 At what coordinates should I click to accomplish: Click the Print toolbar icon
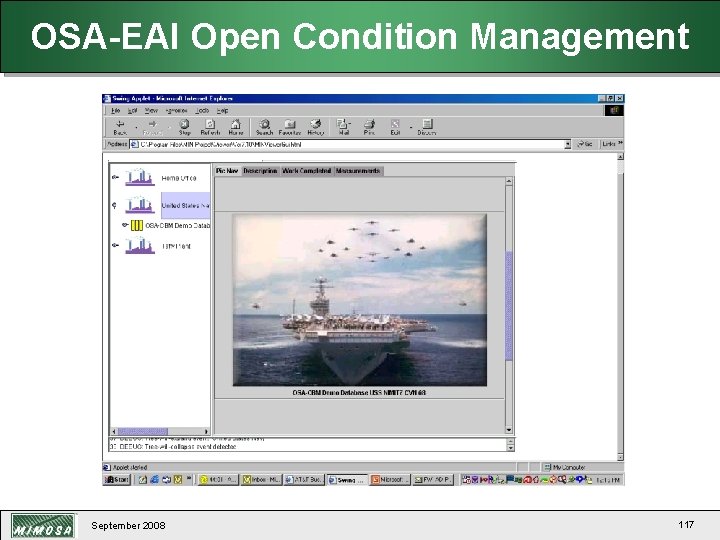click(x=370, y=124)
